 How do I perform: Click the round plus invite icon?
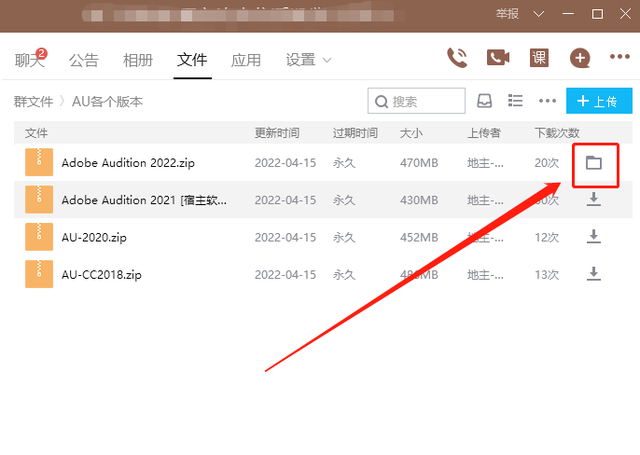(580, 58)
